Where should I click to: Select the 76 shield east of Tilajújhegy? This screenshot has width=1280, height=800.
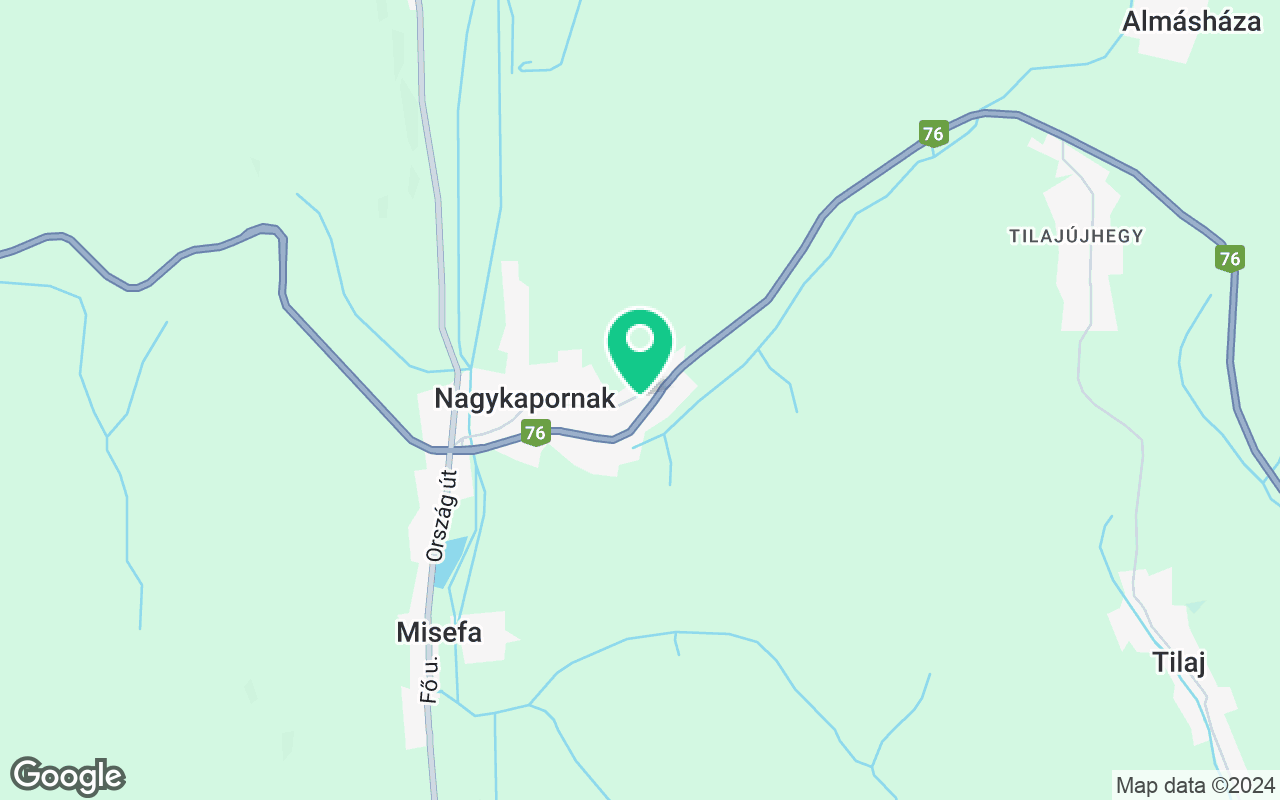1230,259
